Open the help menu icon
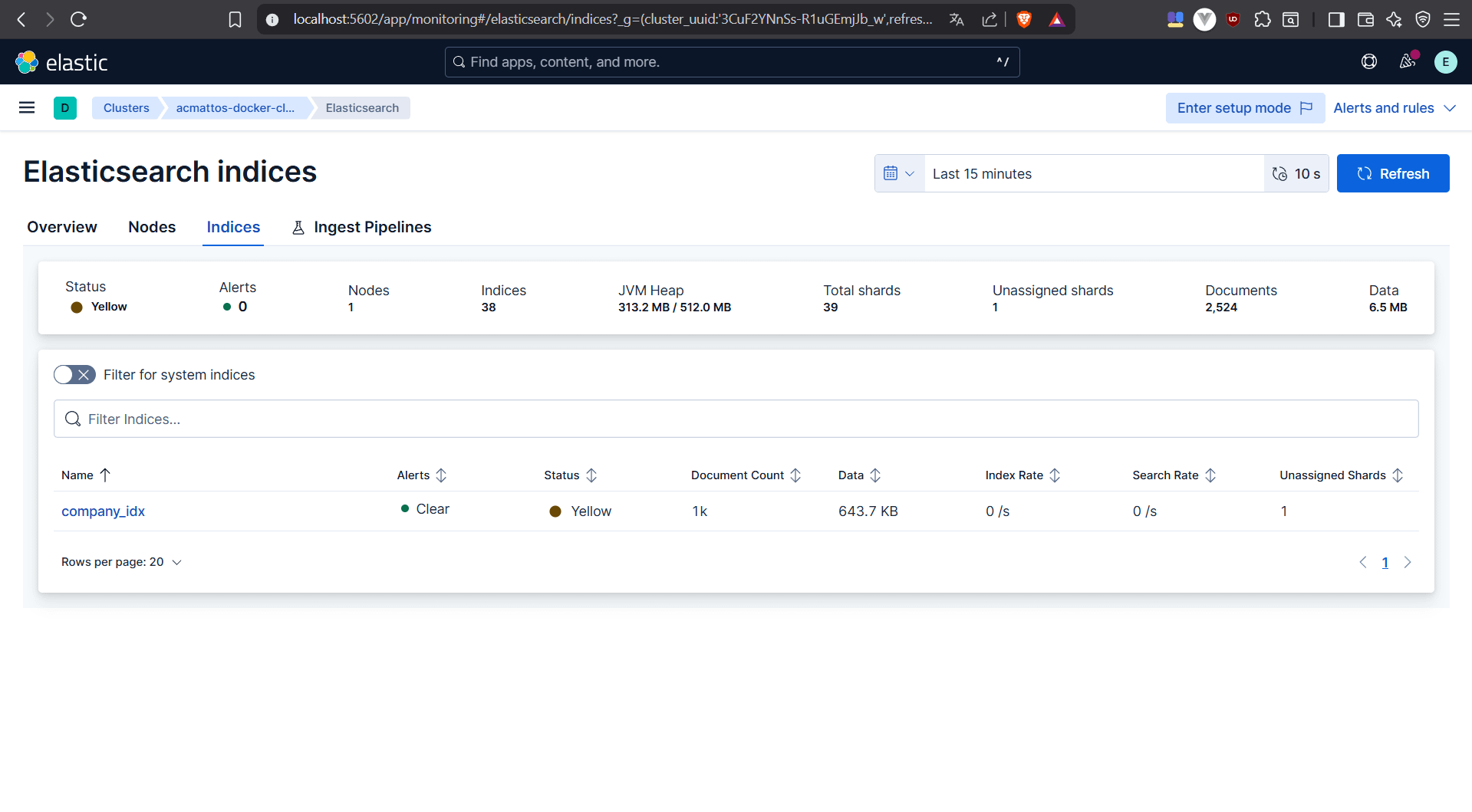This screenshot has width=1472, height=812. [x=1369, y=62]
